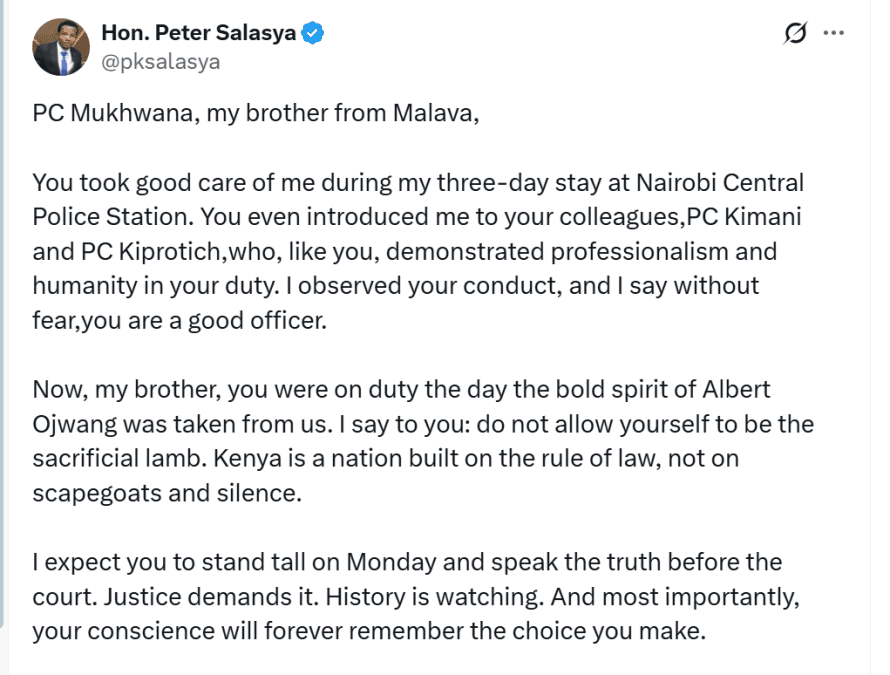Open the @pksalasya handle link

(x=160, y=61)
